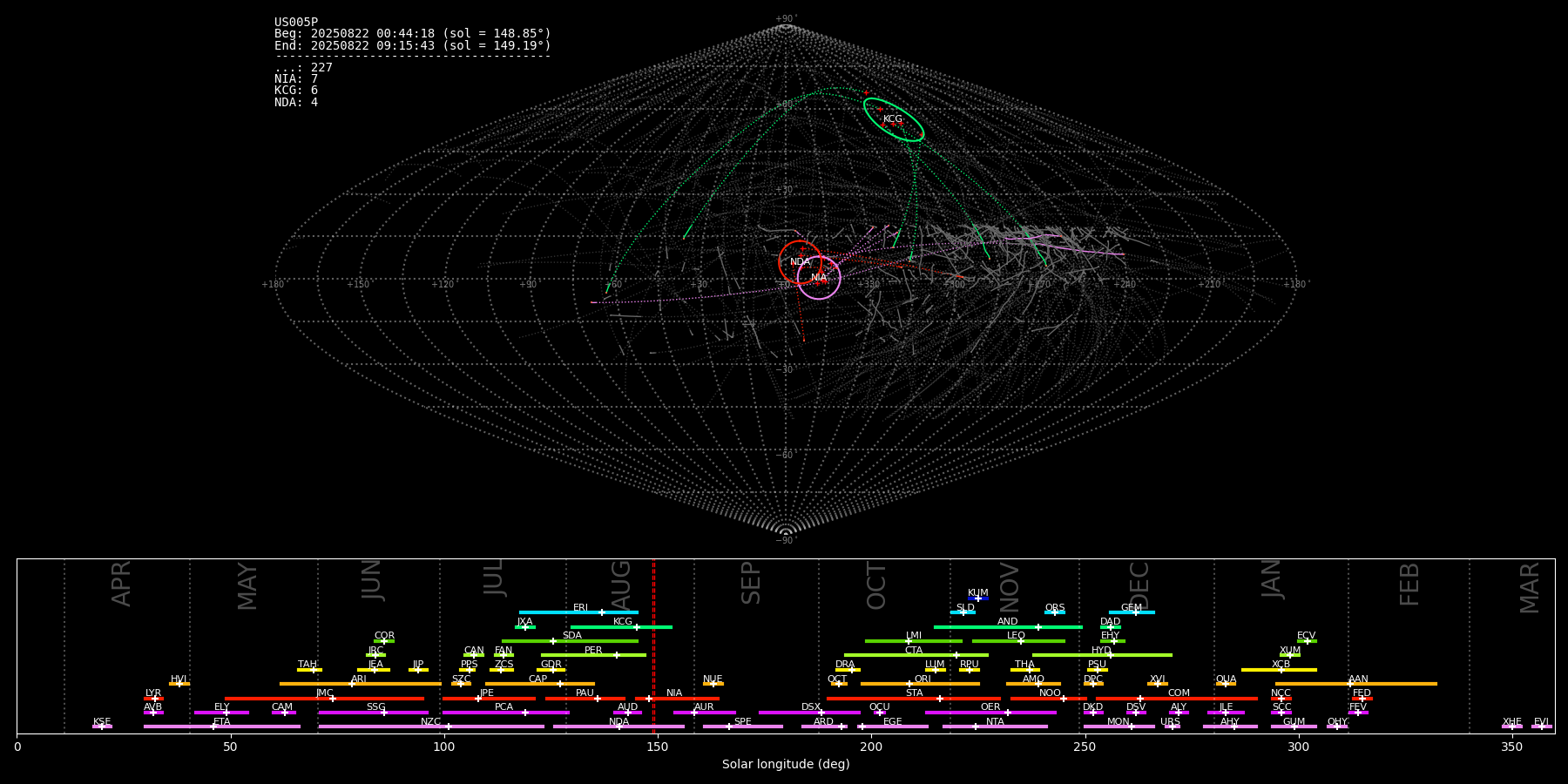Click the AAN orange shower bar
This screenshot has height=784, width=1568.
tap(1356, 684)
